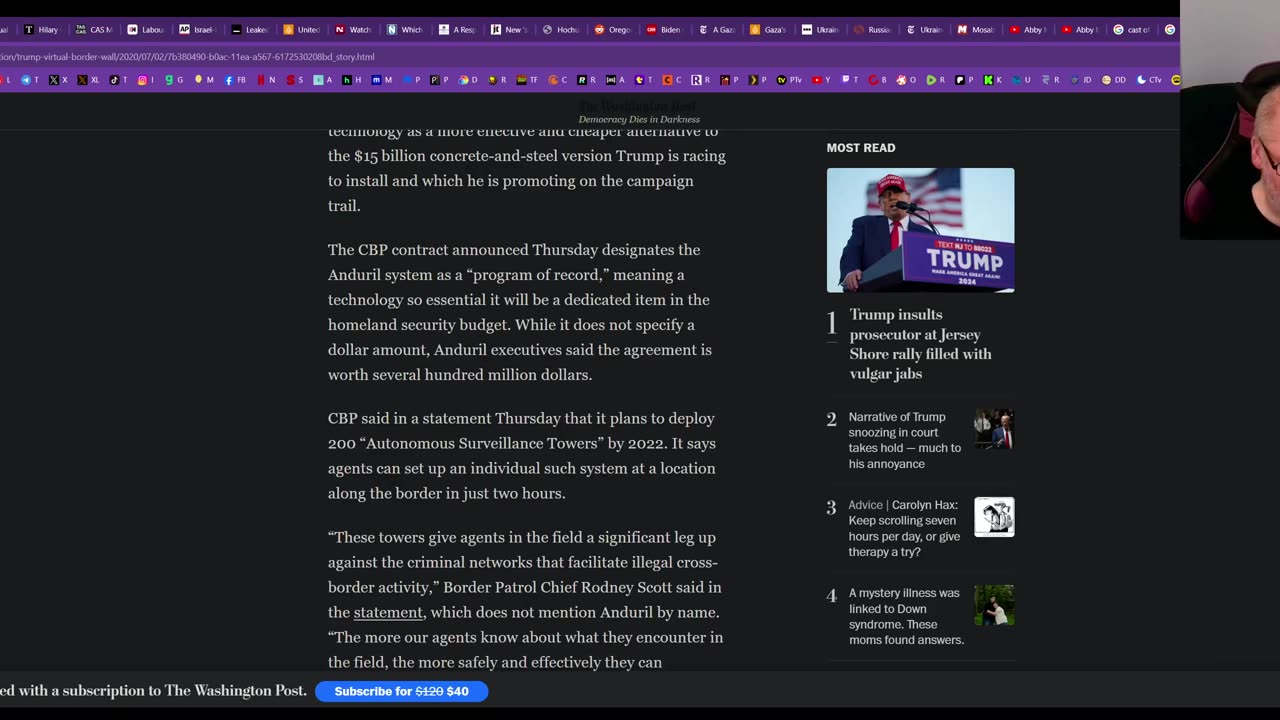1280x720 pixels.
Task: Open 'Narrative of Trump snoozing in court' story
Action: pyautogui.click(x=905, y=440)
